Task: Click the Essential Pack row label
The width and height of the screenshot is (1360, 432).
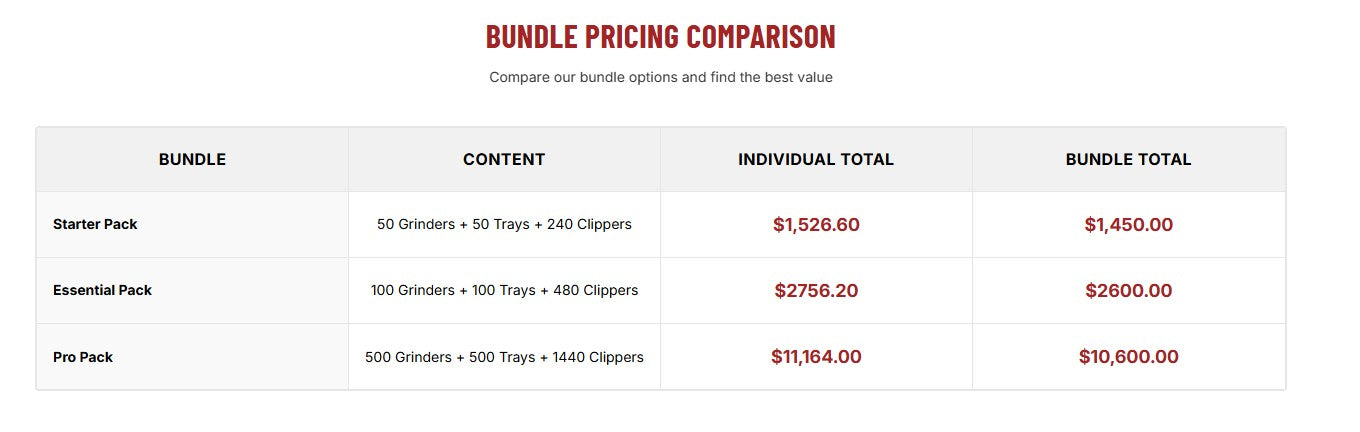Action: (x=102, y=290)
